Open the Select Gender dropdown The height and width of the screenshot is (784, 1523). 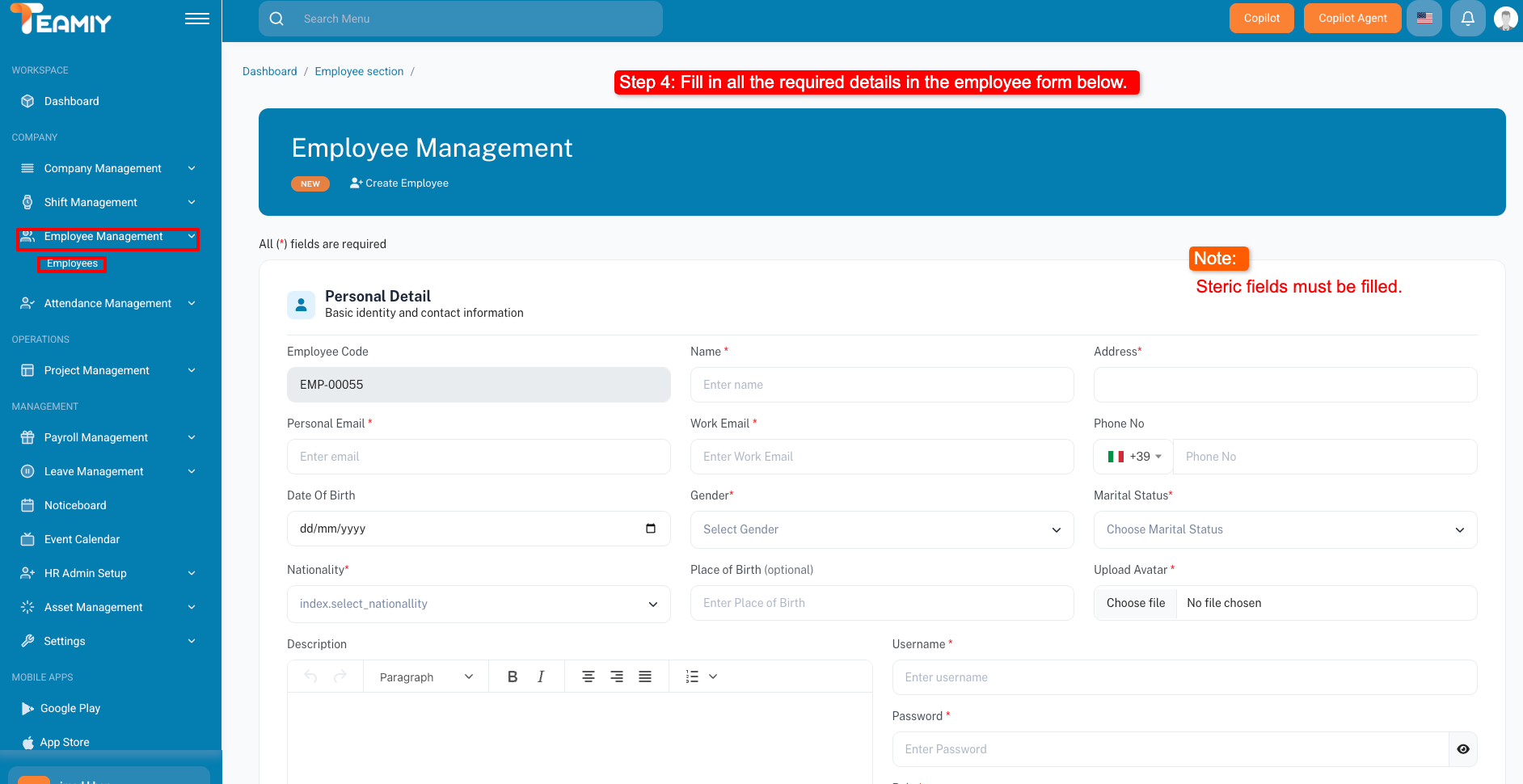coord(881,529)
